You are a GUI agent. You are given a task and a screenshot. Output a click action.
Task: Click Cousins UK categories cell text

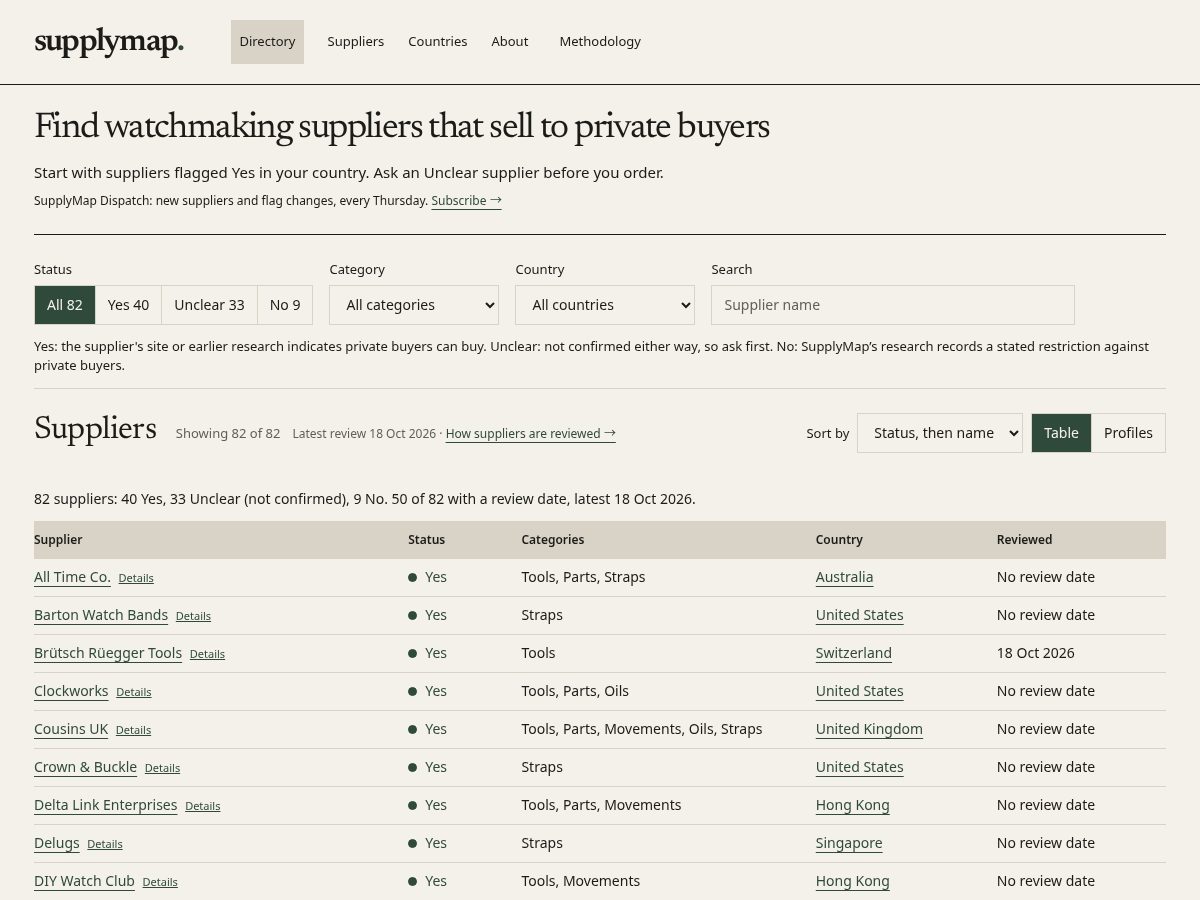[641, 729]
